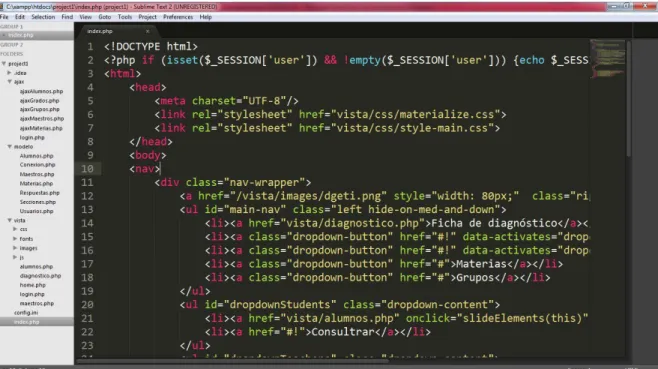Open Alumnos.php in modelo folder
Viewport: 658px width, 369px height.
pos(36,156)
